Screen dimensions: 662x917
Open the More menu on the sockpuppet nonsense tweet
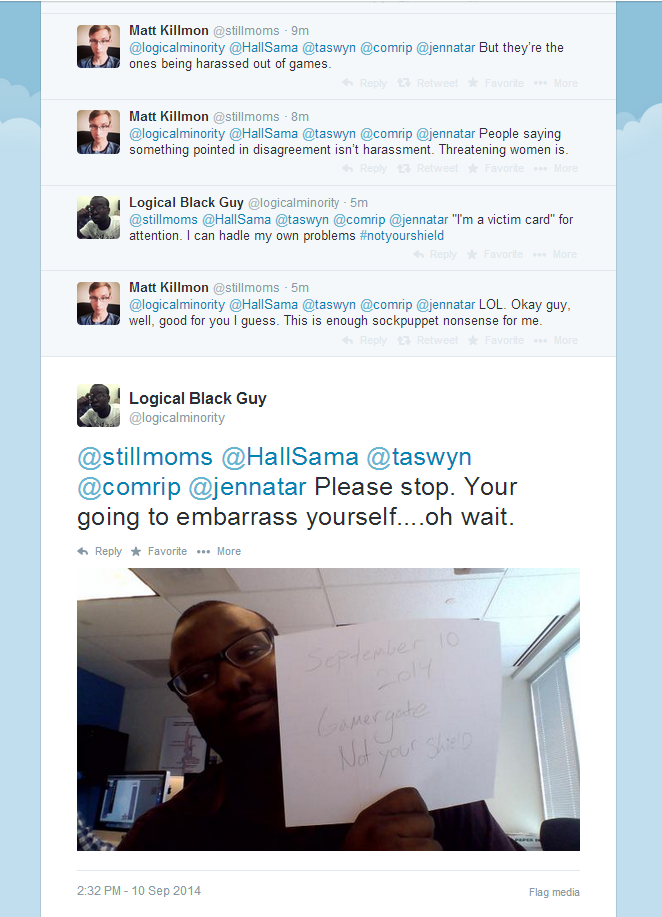556,340
